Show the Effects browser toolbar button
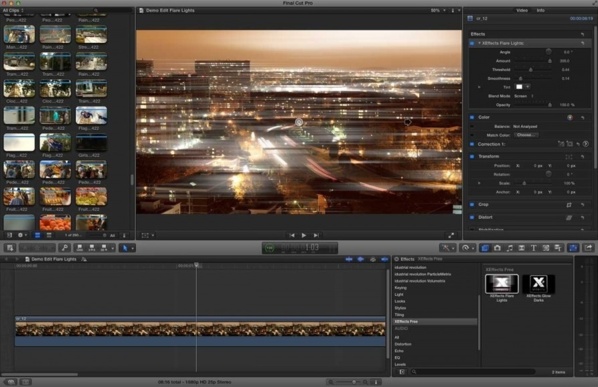This screenshot has height=387, width=598. [x=485, y=248]
